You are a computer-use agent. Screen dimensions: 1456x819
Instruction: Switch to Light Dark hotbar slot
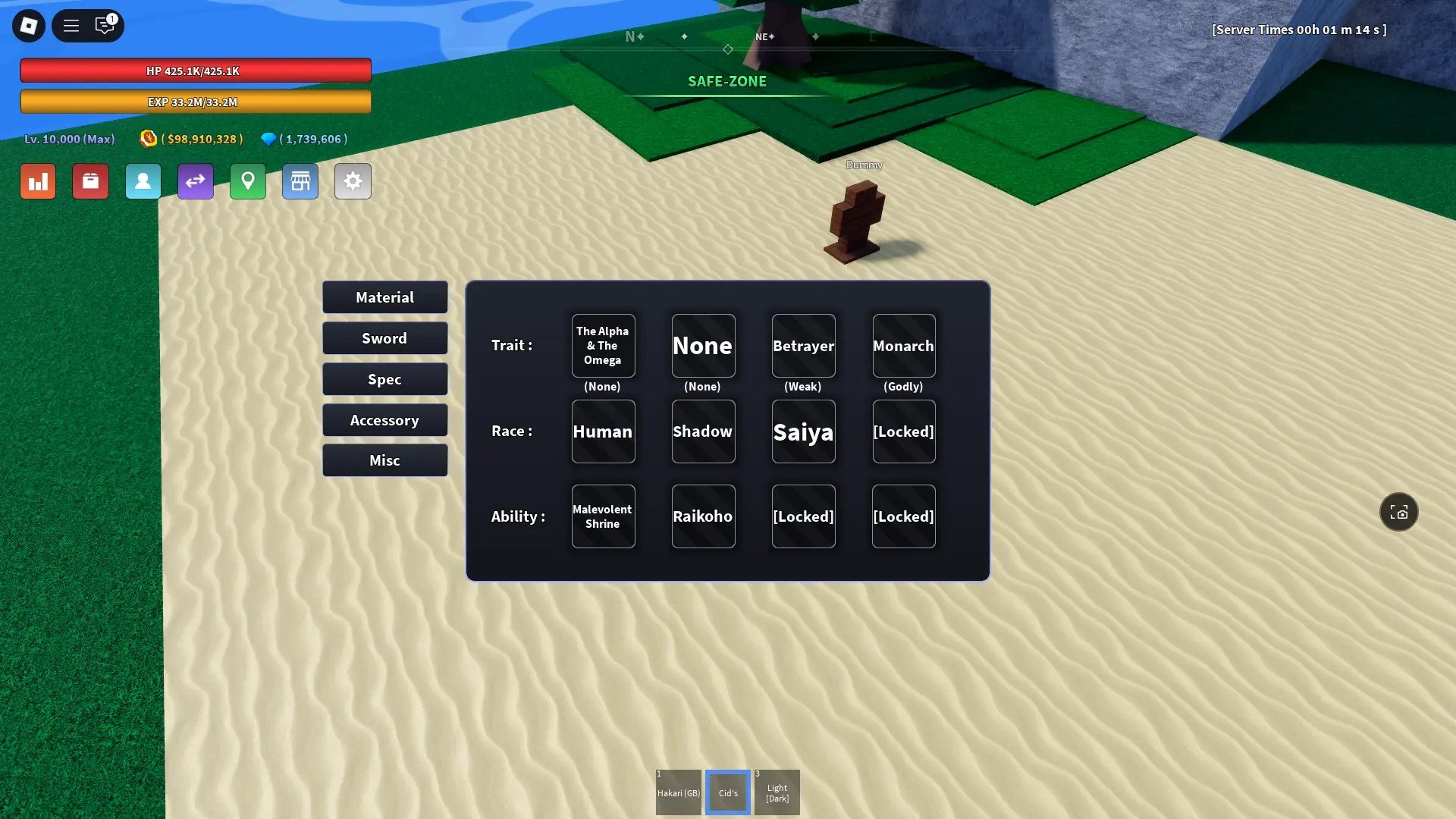tap(777, 792)
